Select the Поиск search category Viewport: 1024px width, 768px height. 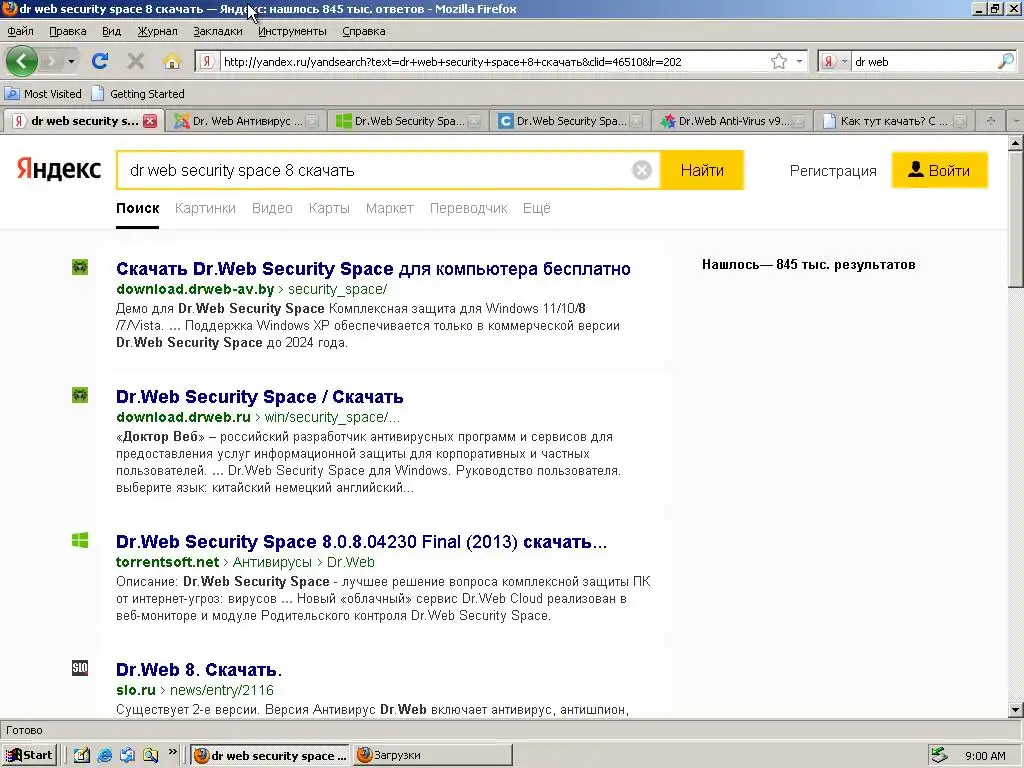[x=138, y=208]
